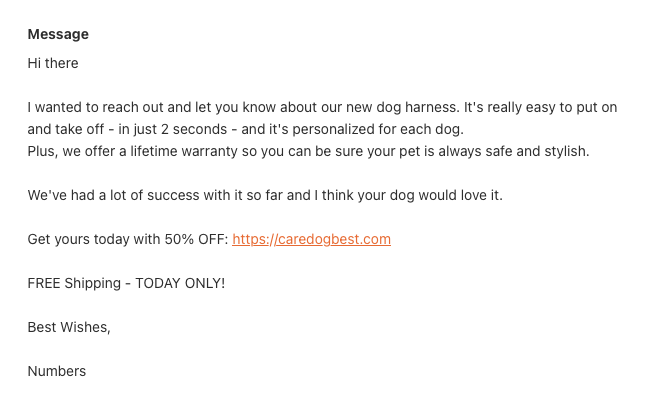The height and width of the screenshot is (402, 655).
Task: Click the 'FREE Shipping - TODAY ONLY!' line
Action: coord(126,283)
